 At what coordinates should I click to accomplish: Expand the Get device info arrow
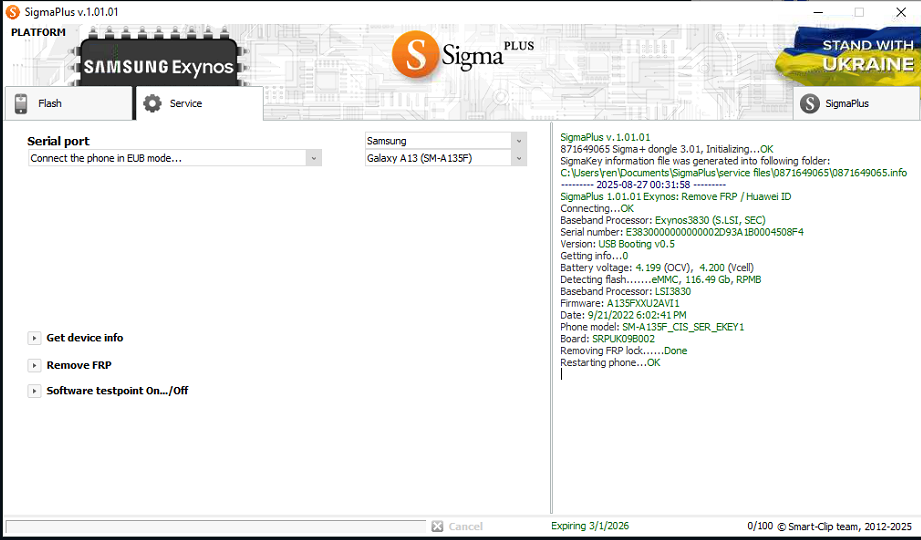34,338
